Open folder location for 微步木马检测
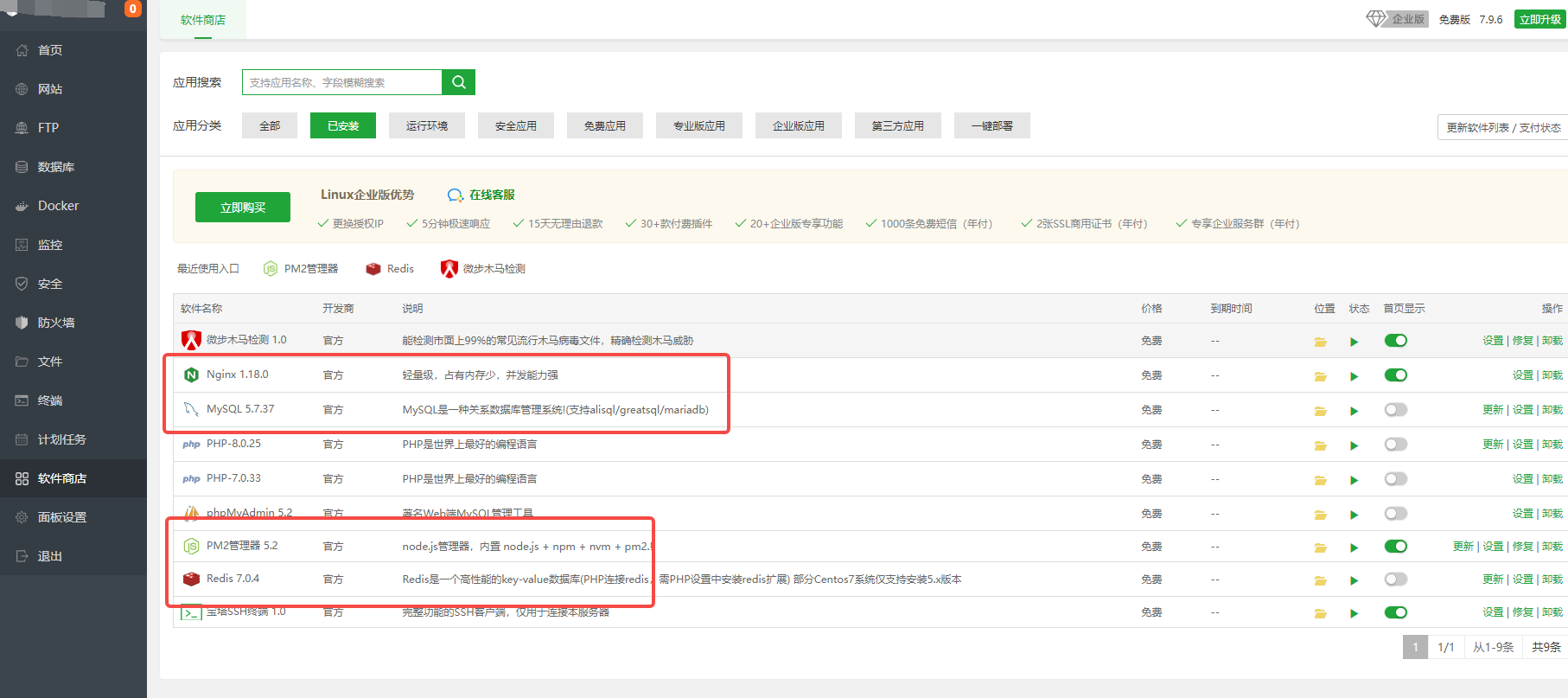The image size is (1568, 698). pyautogui.click(x=1321, y=342)
